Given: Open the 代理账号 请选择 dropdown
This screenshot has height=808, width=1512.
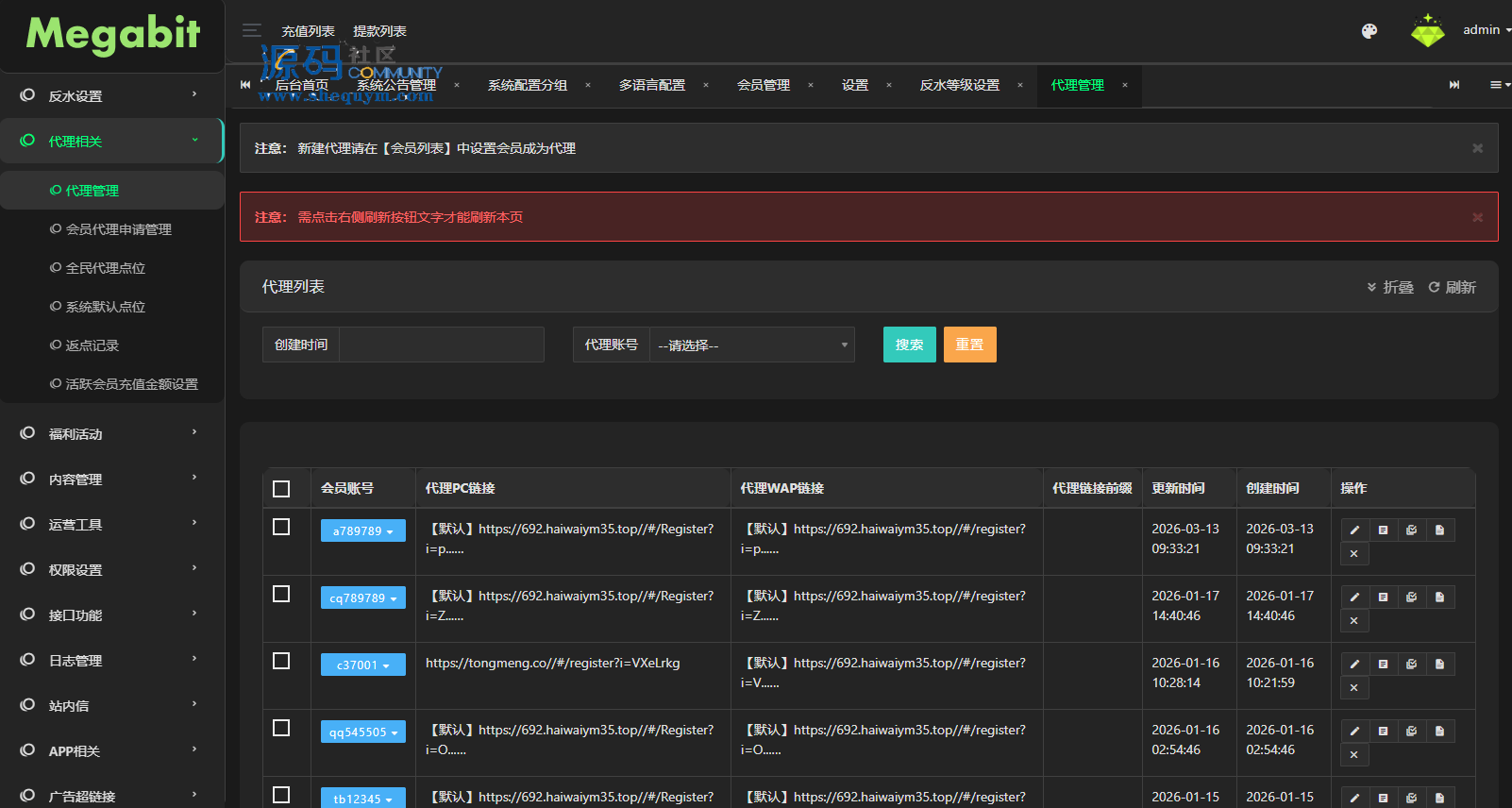Looking at the screenshot, I should click(x=751, y=345).
